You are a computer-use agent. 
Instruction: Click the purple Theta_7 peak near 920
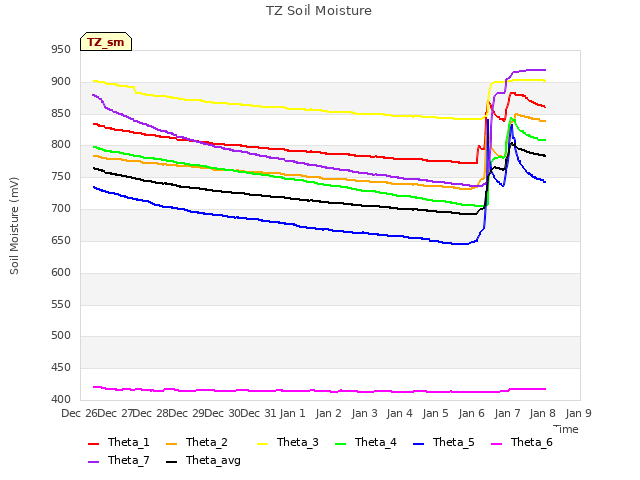tap(537, 70)
